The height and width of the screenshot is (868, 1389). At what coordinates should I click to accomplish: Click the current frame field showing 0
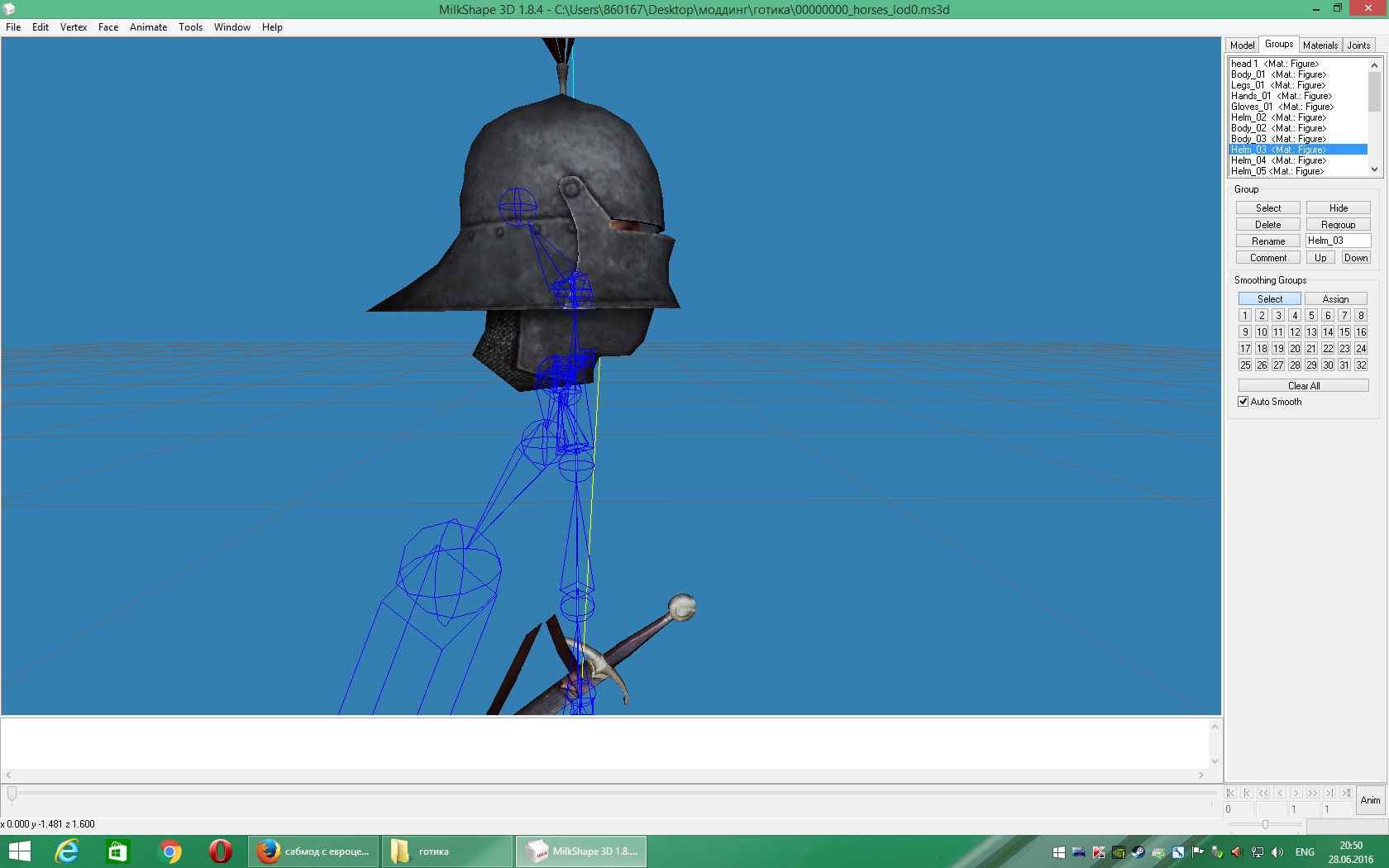(1238, 809)
